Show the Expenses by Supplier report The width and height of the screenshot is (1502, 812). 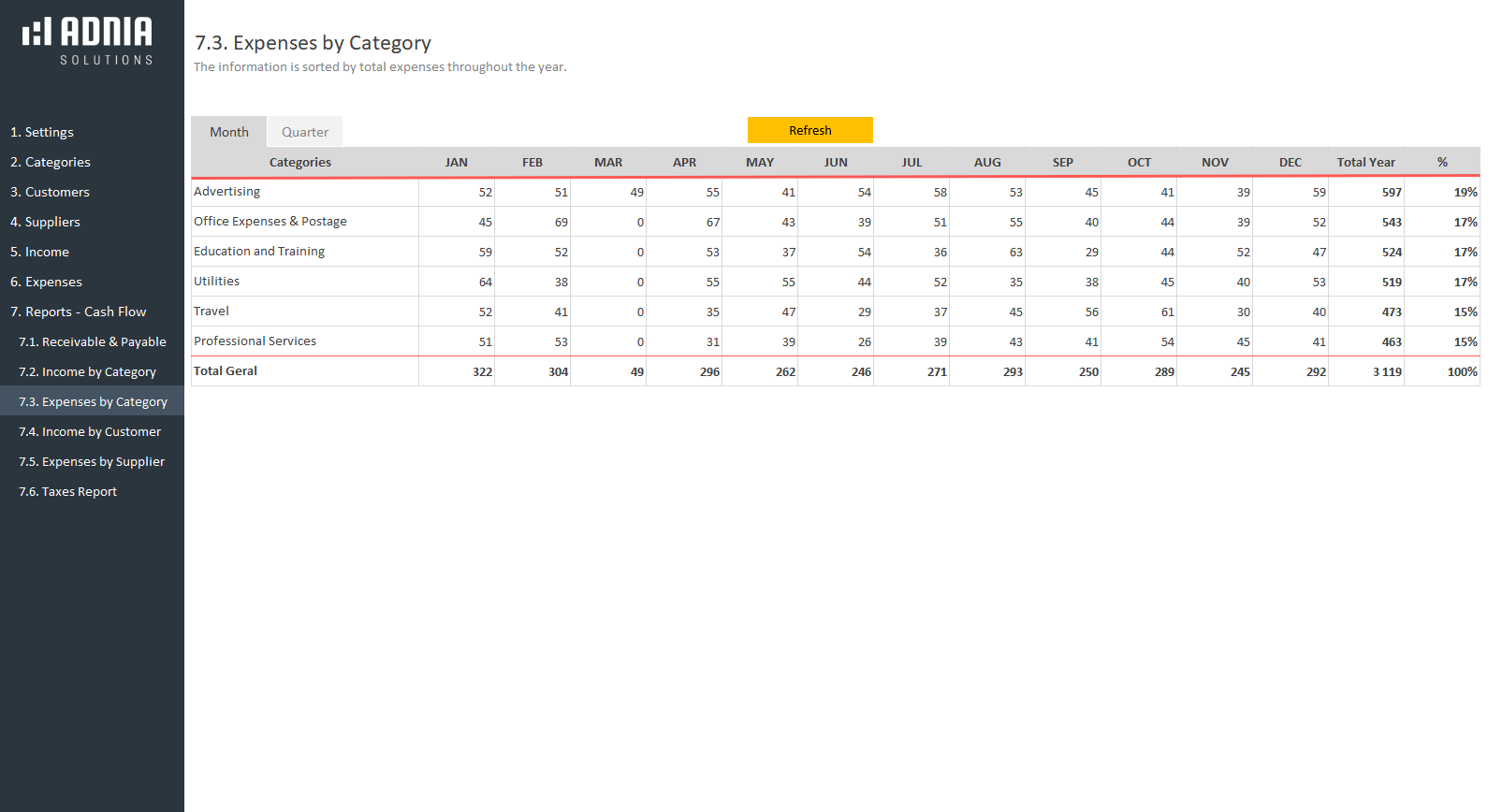tap(92, 461)
